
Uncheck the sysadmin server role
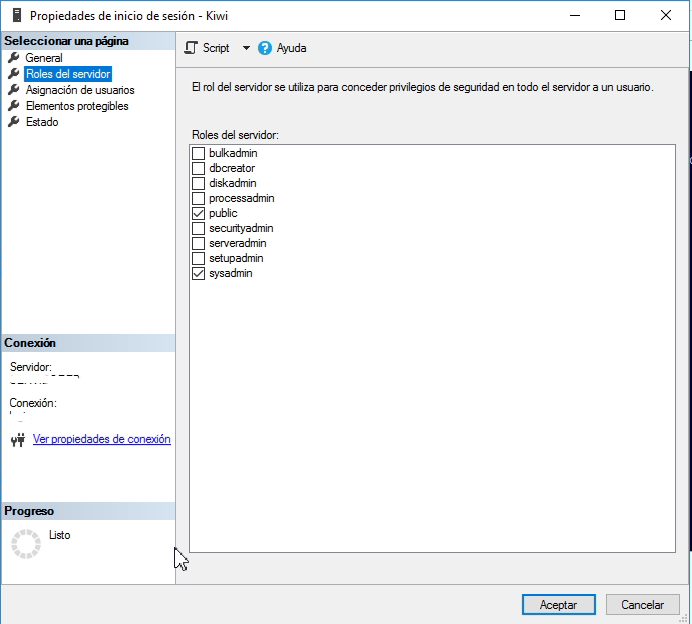tap(198, 273)
